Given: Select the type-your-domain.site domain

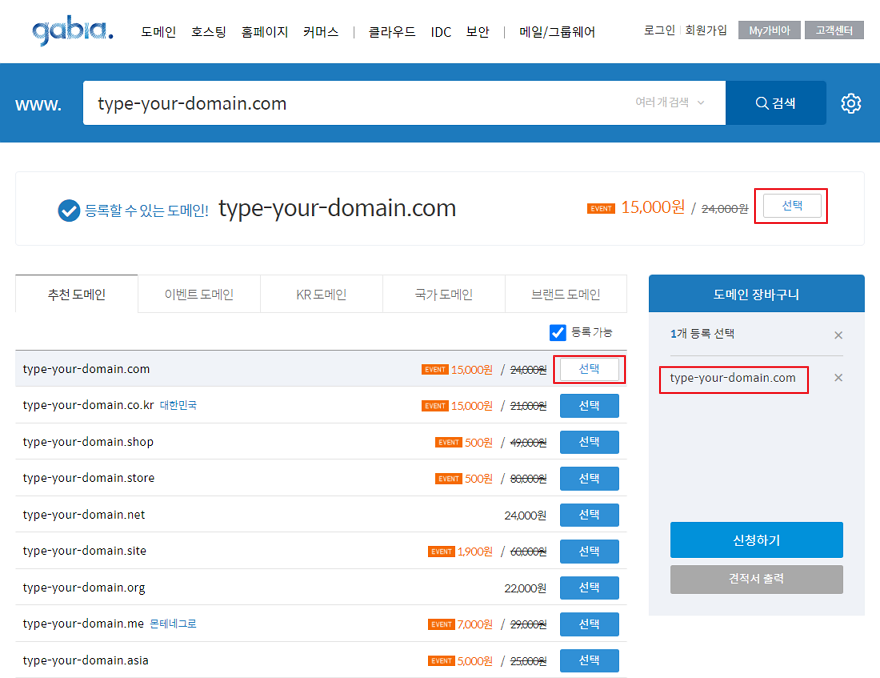Looking at the screenshot, I should pyautogui.click(x=589, y=551).
